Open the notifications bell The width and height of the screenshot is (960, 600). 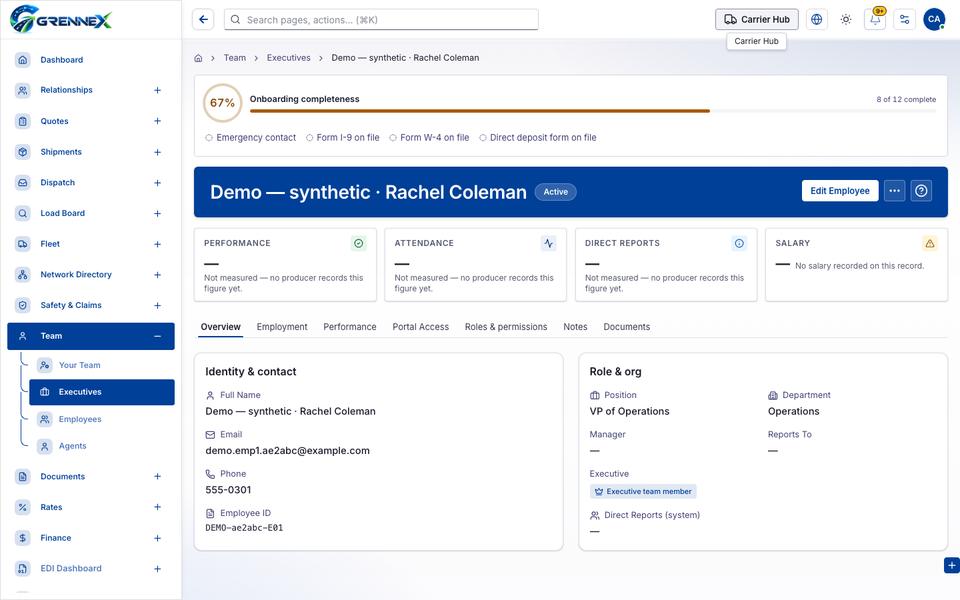pos(875,20)
